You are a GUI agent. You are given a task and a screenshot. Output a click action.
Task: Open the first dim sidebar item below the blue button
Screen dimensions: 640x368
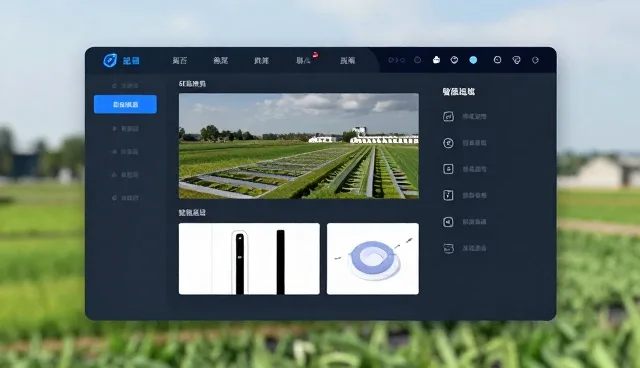pyautogui.click(x=125, y=129)
